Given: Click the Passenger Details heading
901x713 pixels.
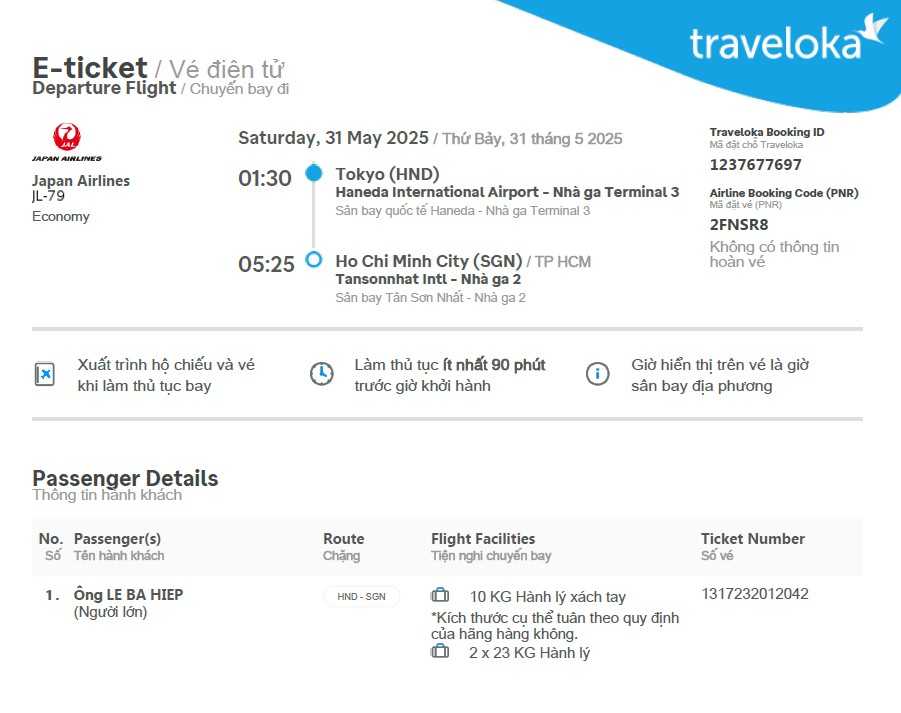Looking at the screenshot, I should point(125,478).
